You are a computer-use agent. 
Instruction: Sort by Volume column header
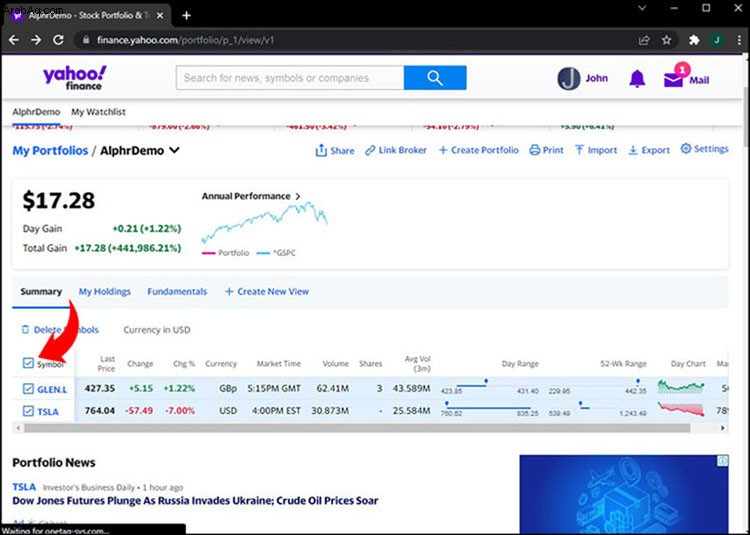tap(336, 364)
